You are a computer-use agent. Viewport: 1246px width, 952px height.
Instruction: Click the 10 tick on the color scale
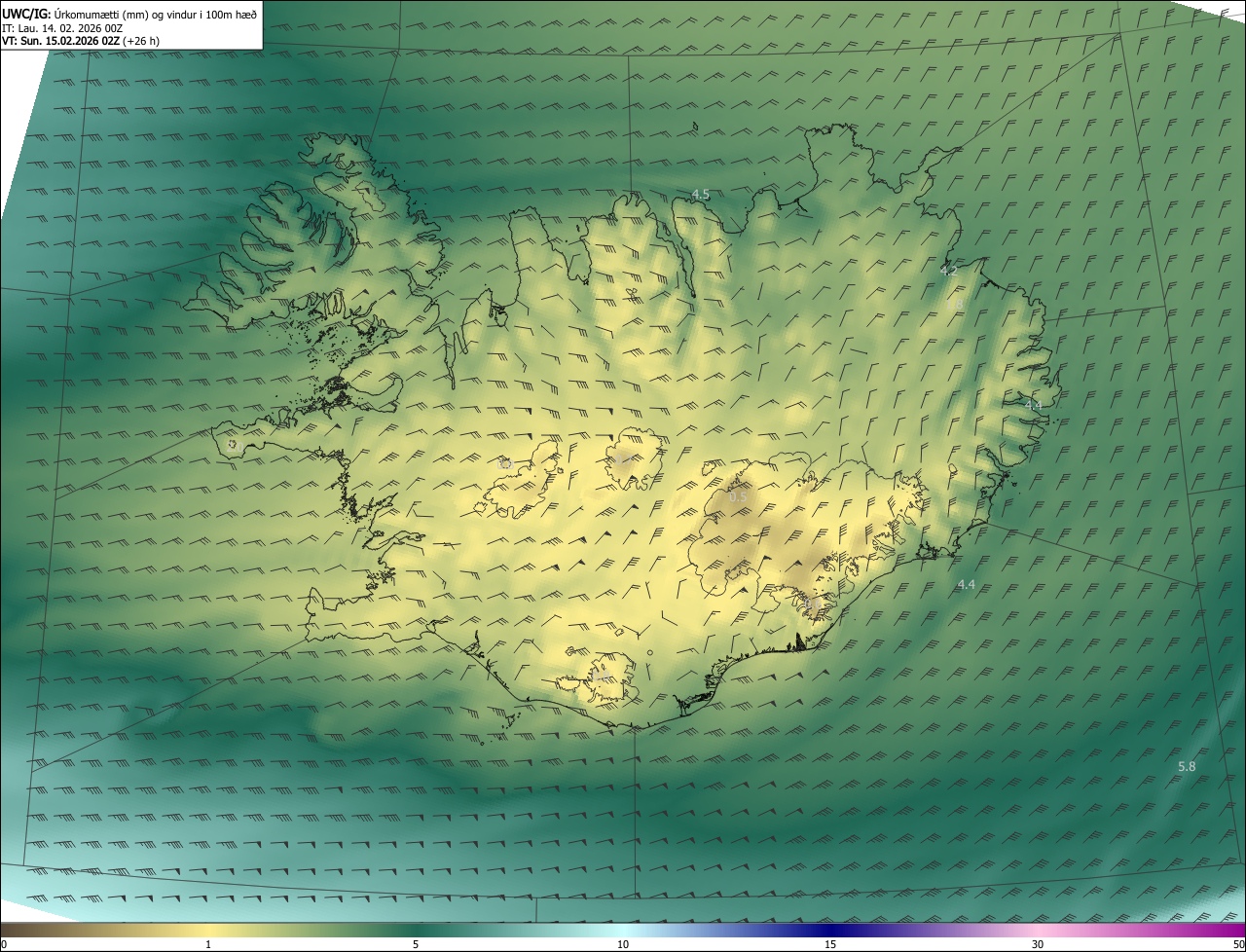click(x=623, y=944)
